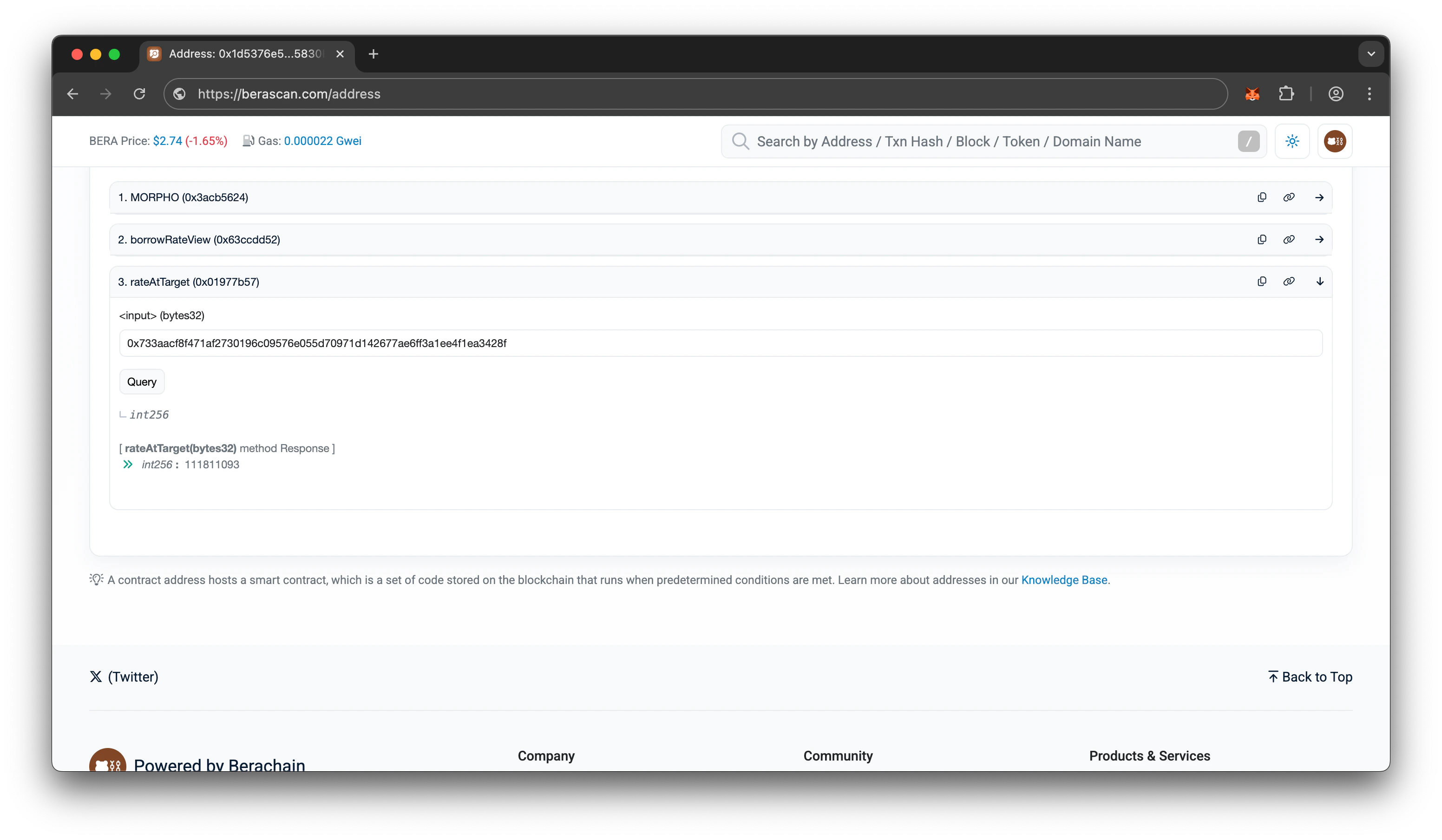Copy permalink for MORPHO method
This screenshot has height=840, width=1442.
1289,197
